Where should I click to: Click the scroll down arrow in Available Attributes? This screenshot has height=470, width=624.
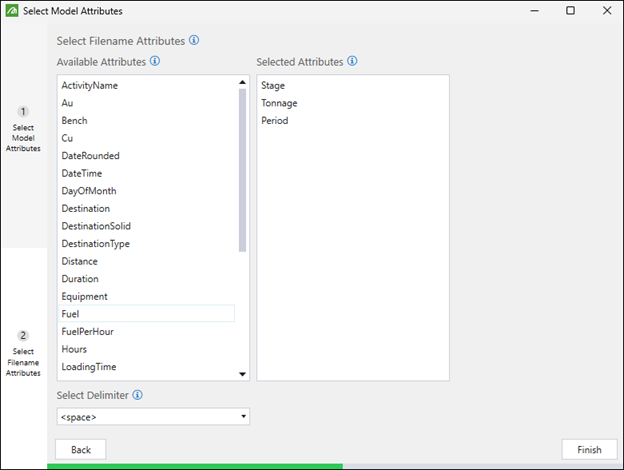click(x=242, y=374)
